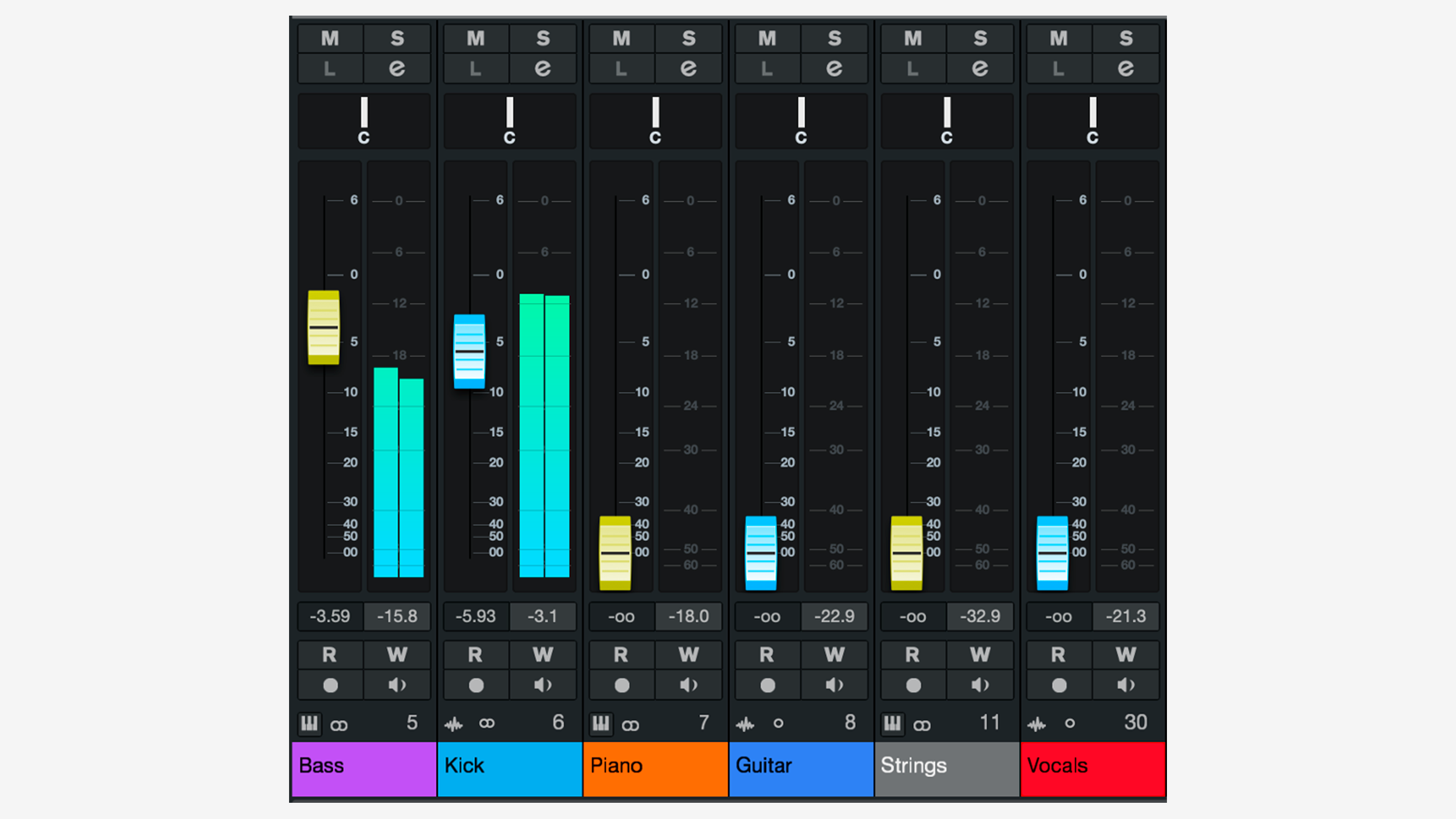The image size is (1456, 819).
Task: Enable Listen mode on the Guitar channel
Action: coord(766,68)
